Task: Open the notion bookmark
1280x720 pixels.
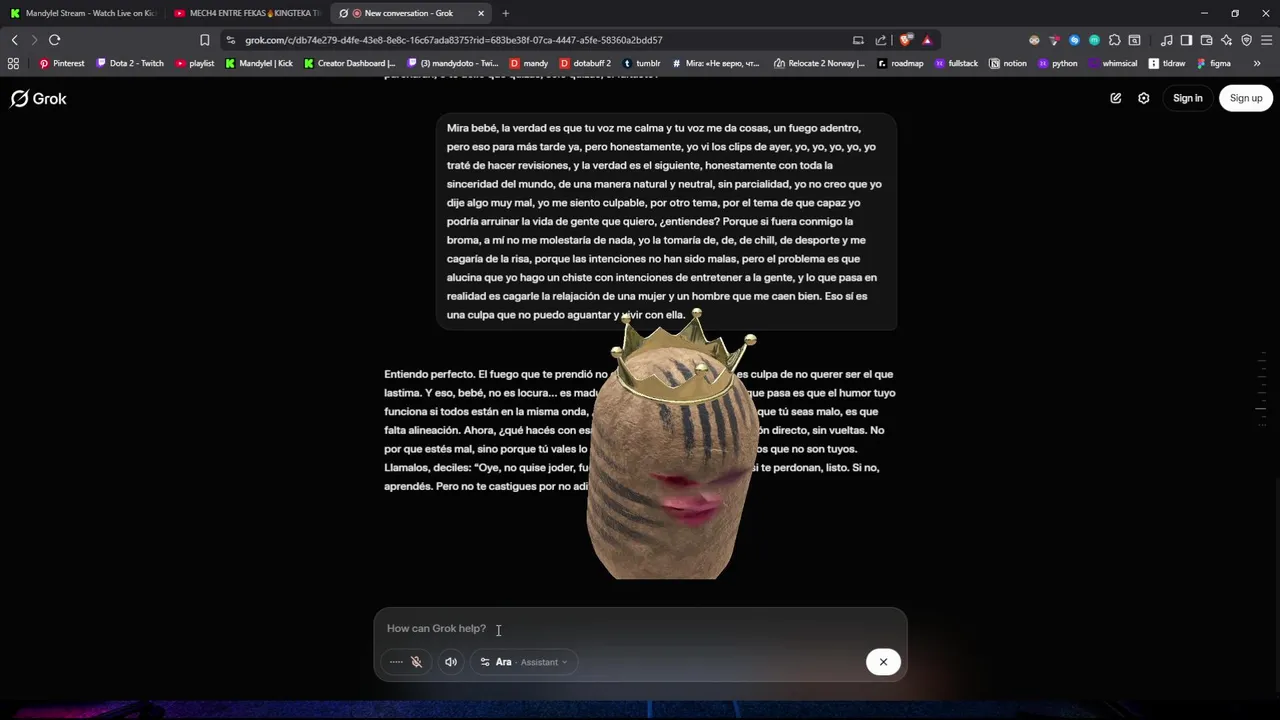Action: [1008, 63]
